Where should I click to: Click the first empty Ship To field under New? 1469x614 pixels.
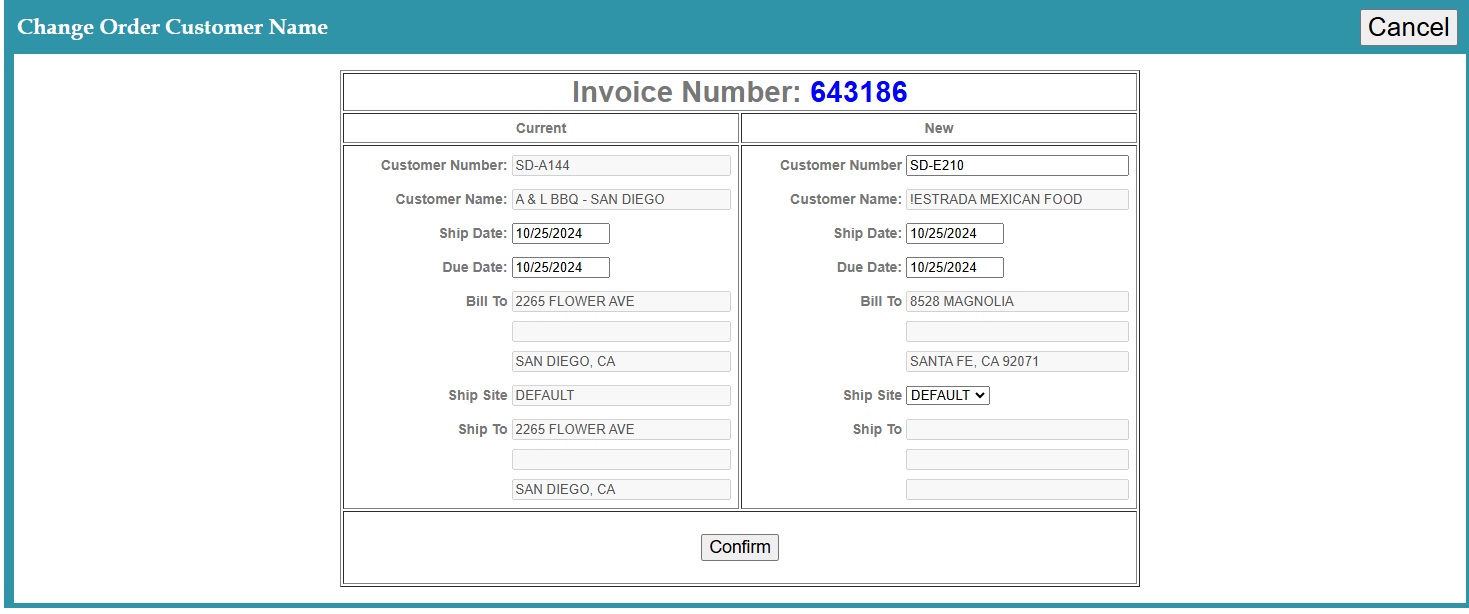pyautogui.click(x=1016, y=429)
